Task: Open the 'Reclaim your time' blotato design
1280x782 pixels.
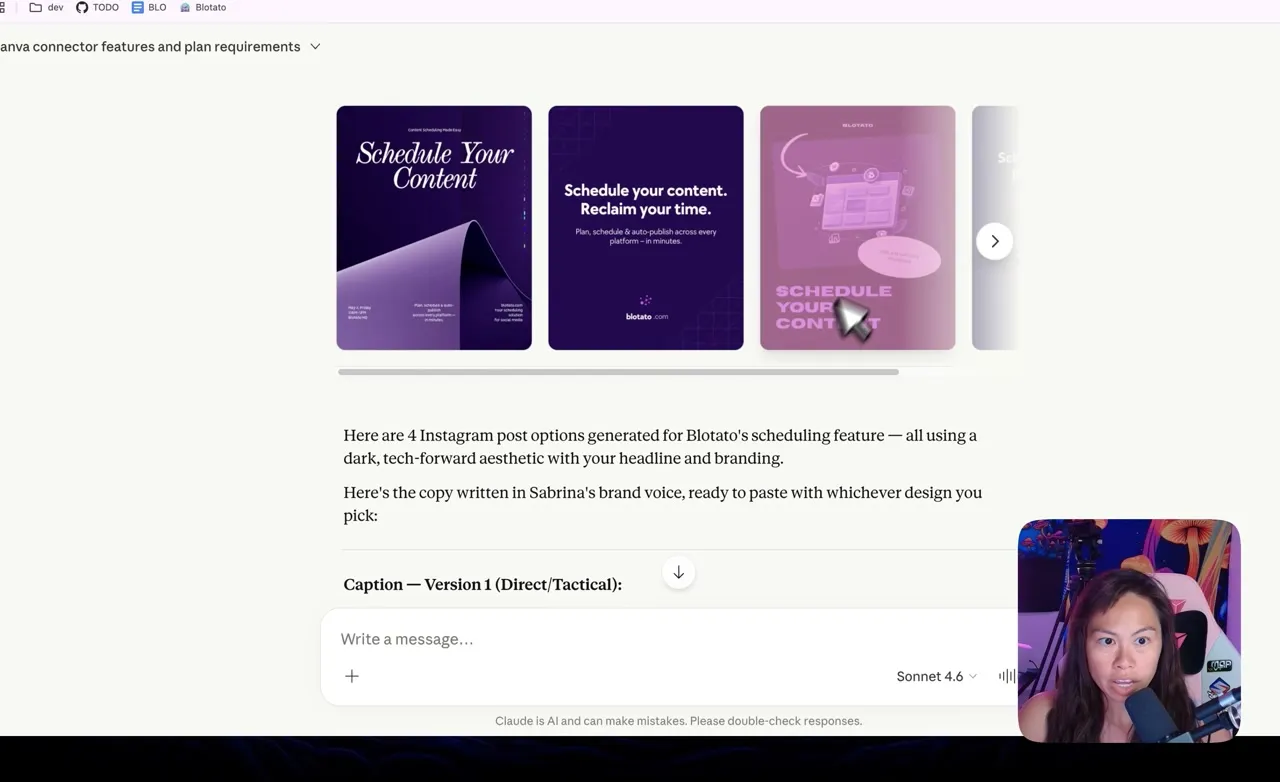Action: click(x=646, y=228)
